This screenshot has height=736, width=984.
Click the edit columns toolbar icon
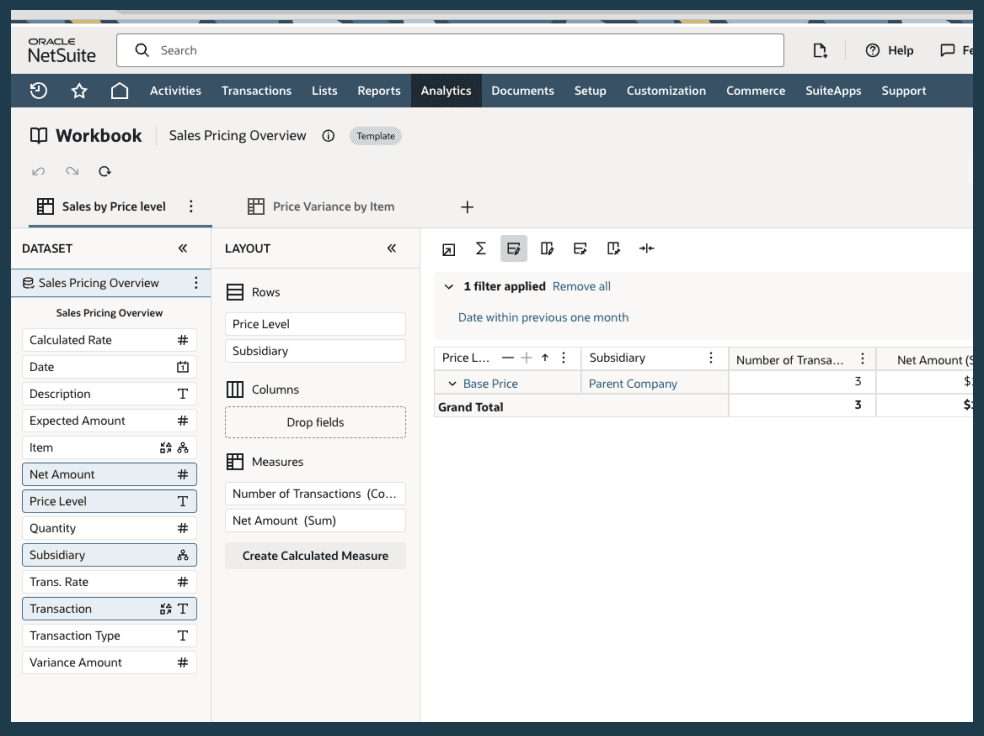pyautogui.click(x=547, y=248)
